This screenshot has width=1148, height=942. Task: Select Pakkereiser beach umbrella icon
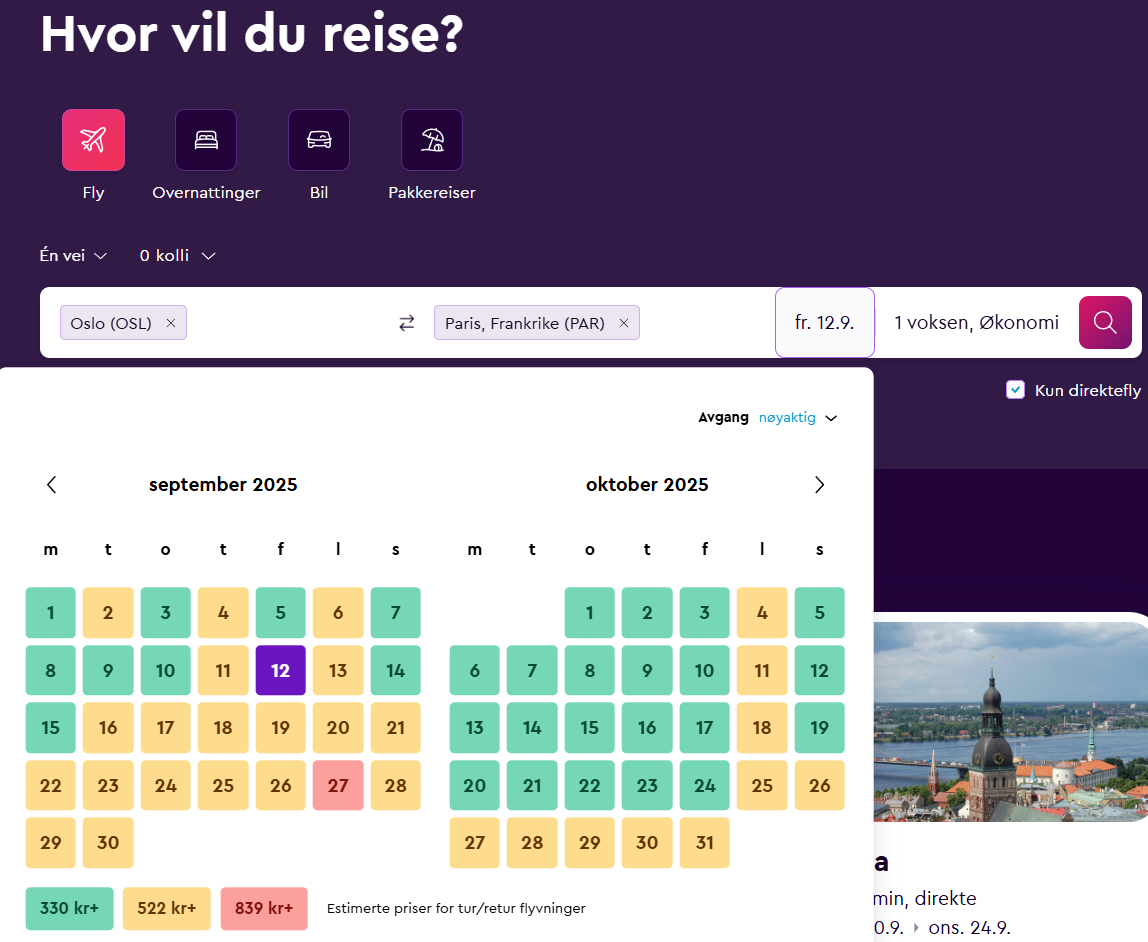pos(432,140)
